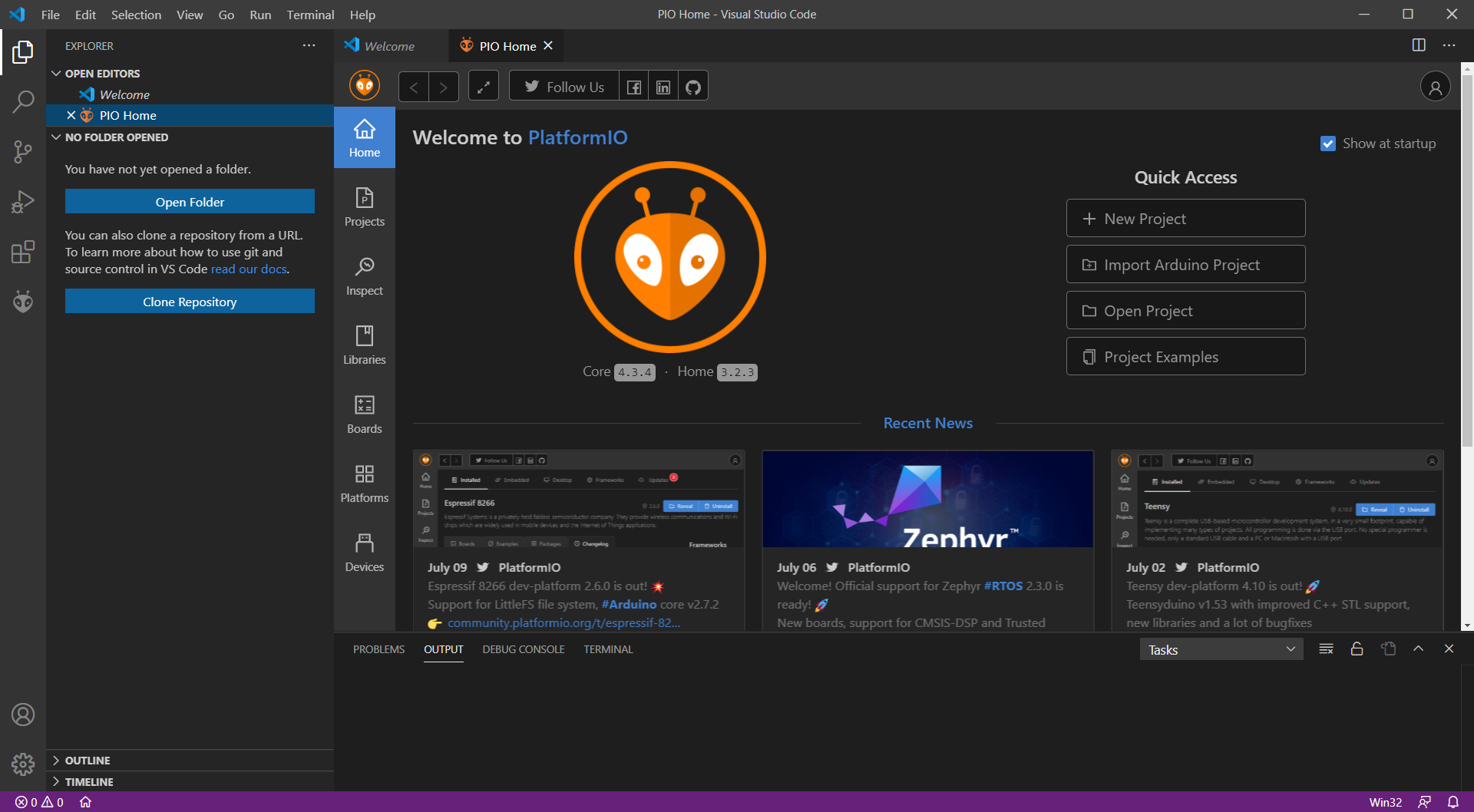Viewport: 1474px width, 812px height.
Task: Click the Follow Us Twitter button
Action: [564, 87]
